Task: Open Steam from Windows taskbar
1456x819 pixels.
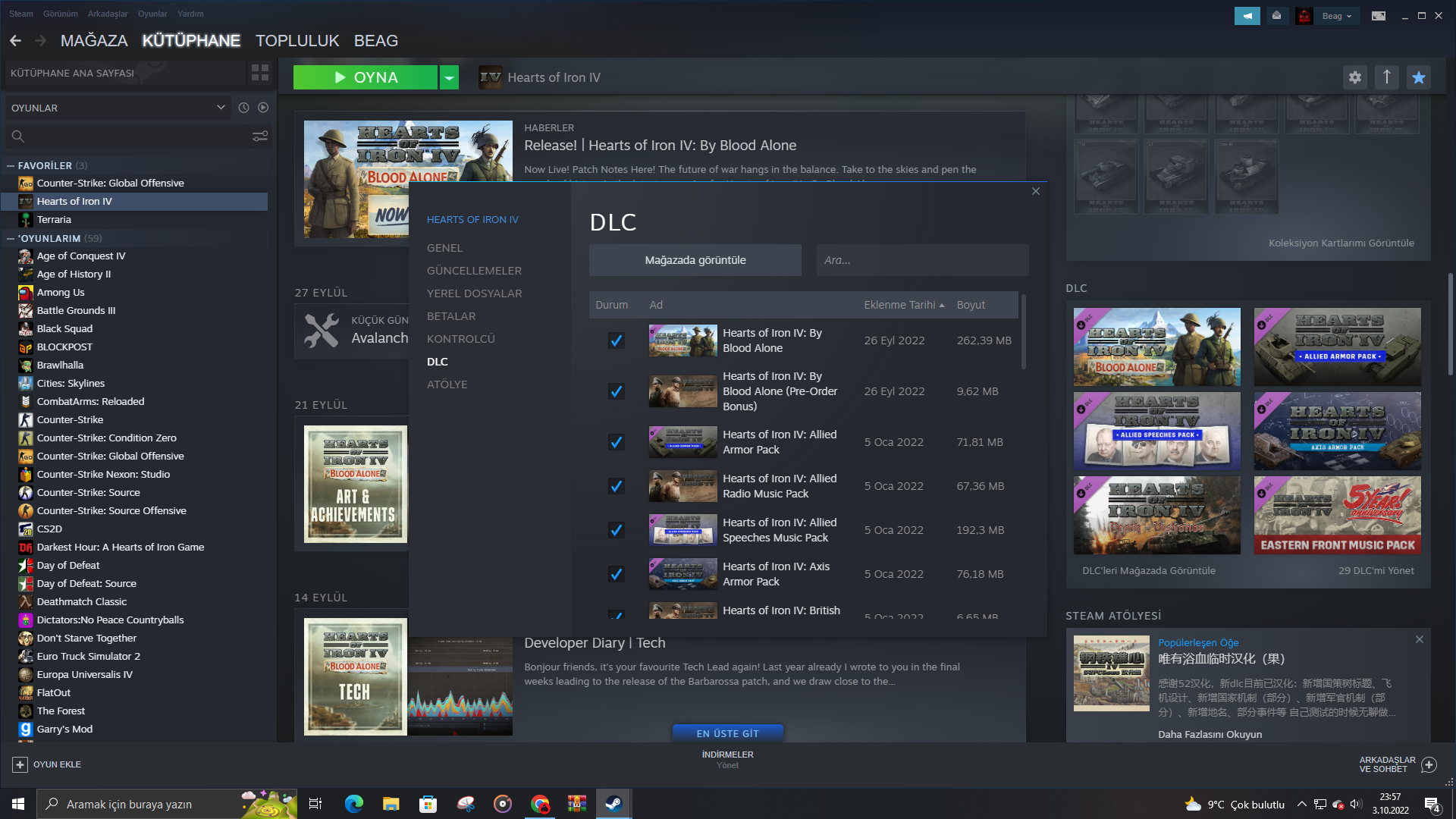Action: click(x=613, y=804)
